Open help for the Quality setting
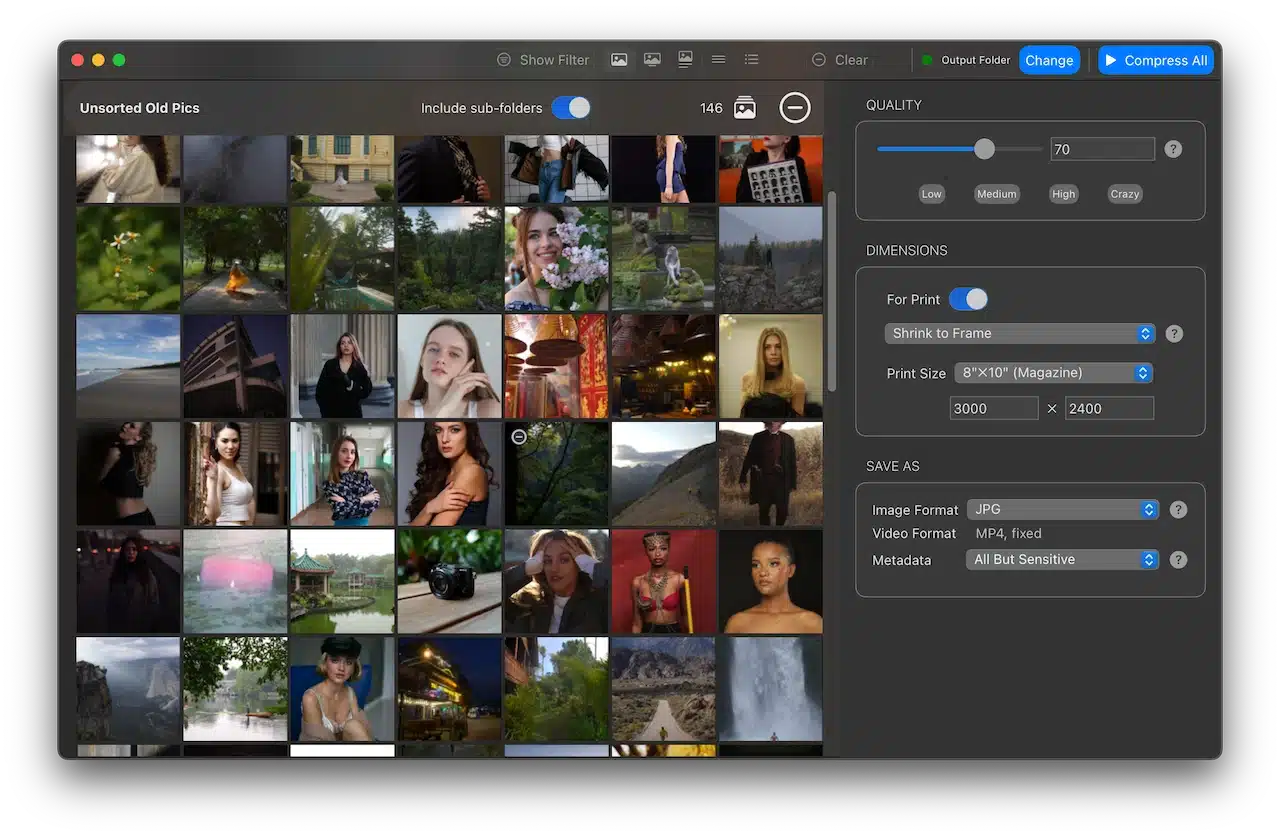Viewport: 1280px width, 836px height. click(1173, 149)
